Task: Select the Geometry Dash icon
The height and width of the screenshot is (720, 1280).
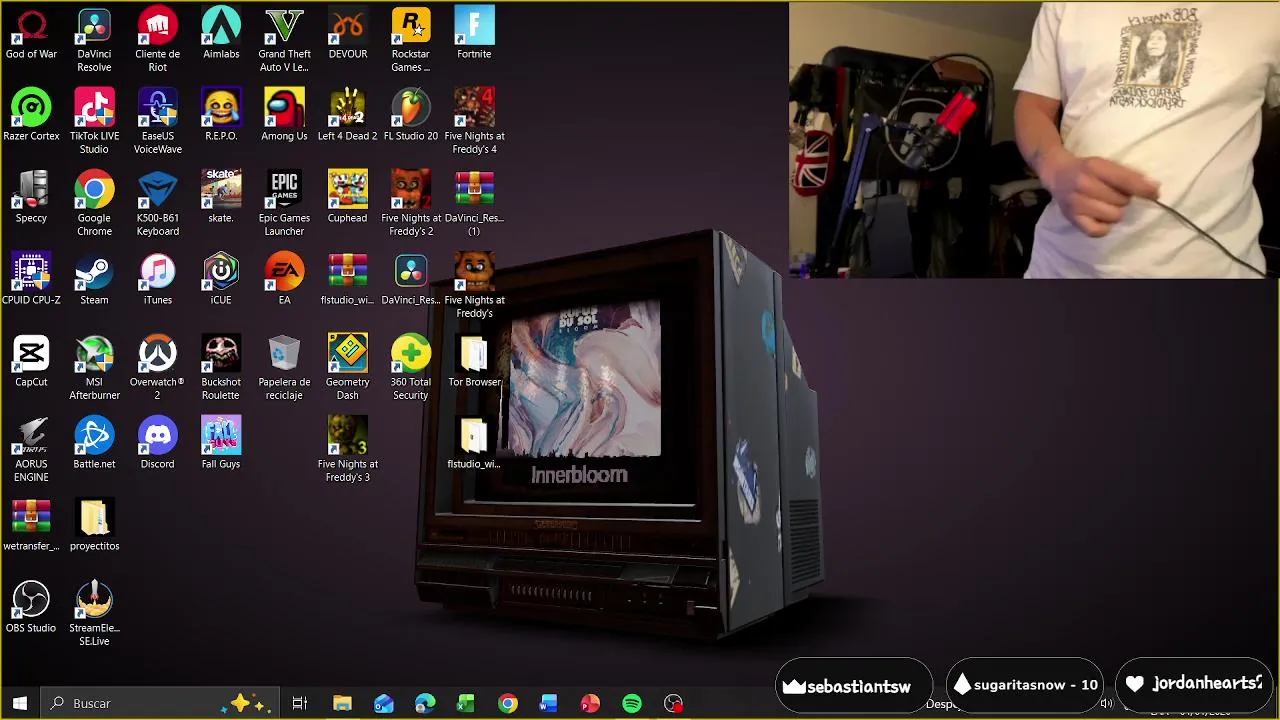Action: tap(347, 369)
